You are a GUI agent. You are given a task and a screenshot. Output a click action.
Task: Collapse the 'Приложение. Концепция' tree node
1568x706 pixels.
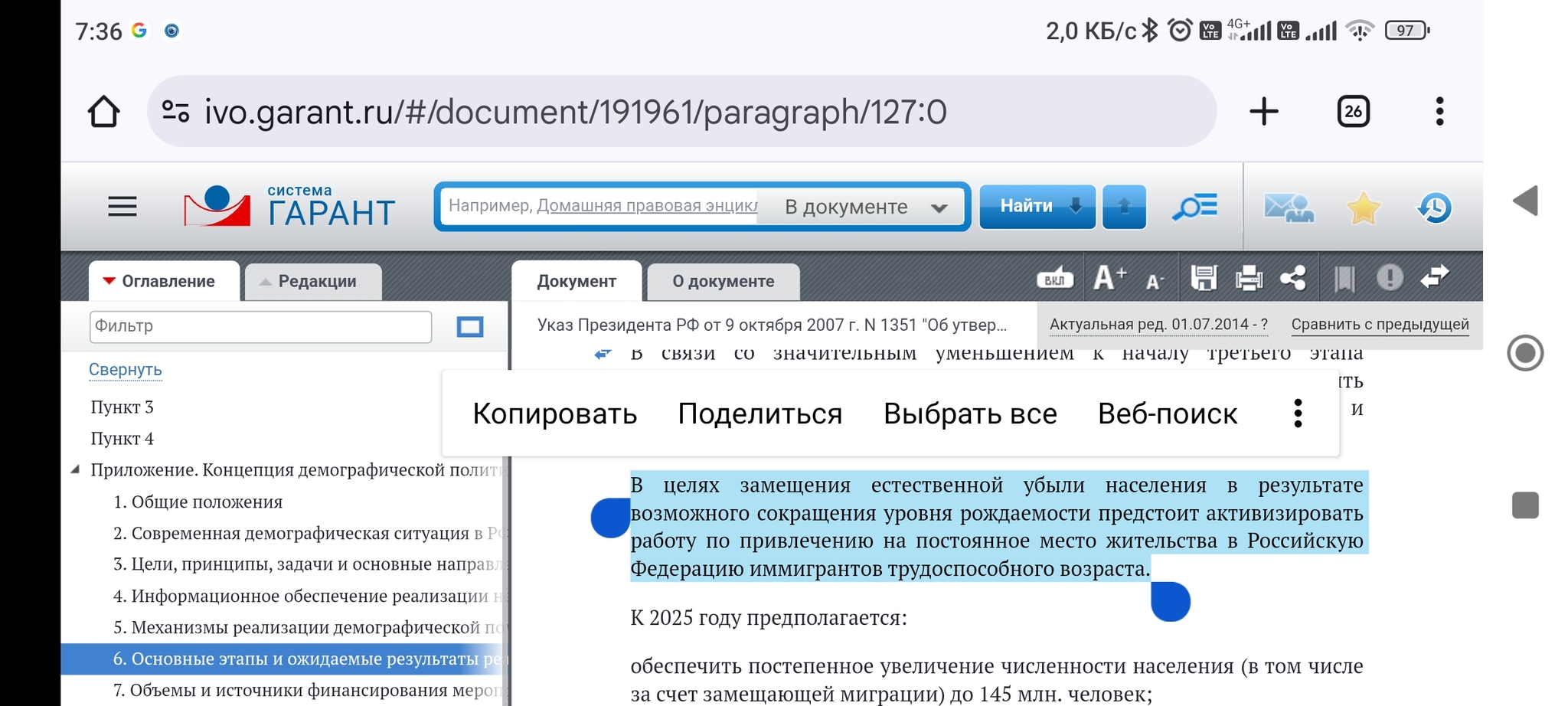point(75,469)
